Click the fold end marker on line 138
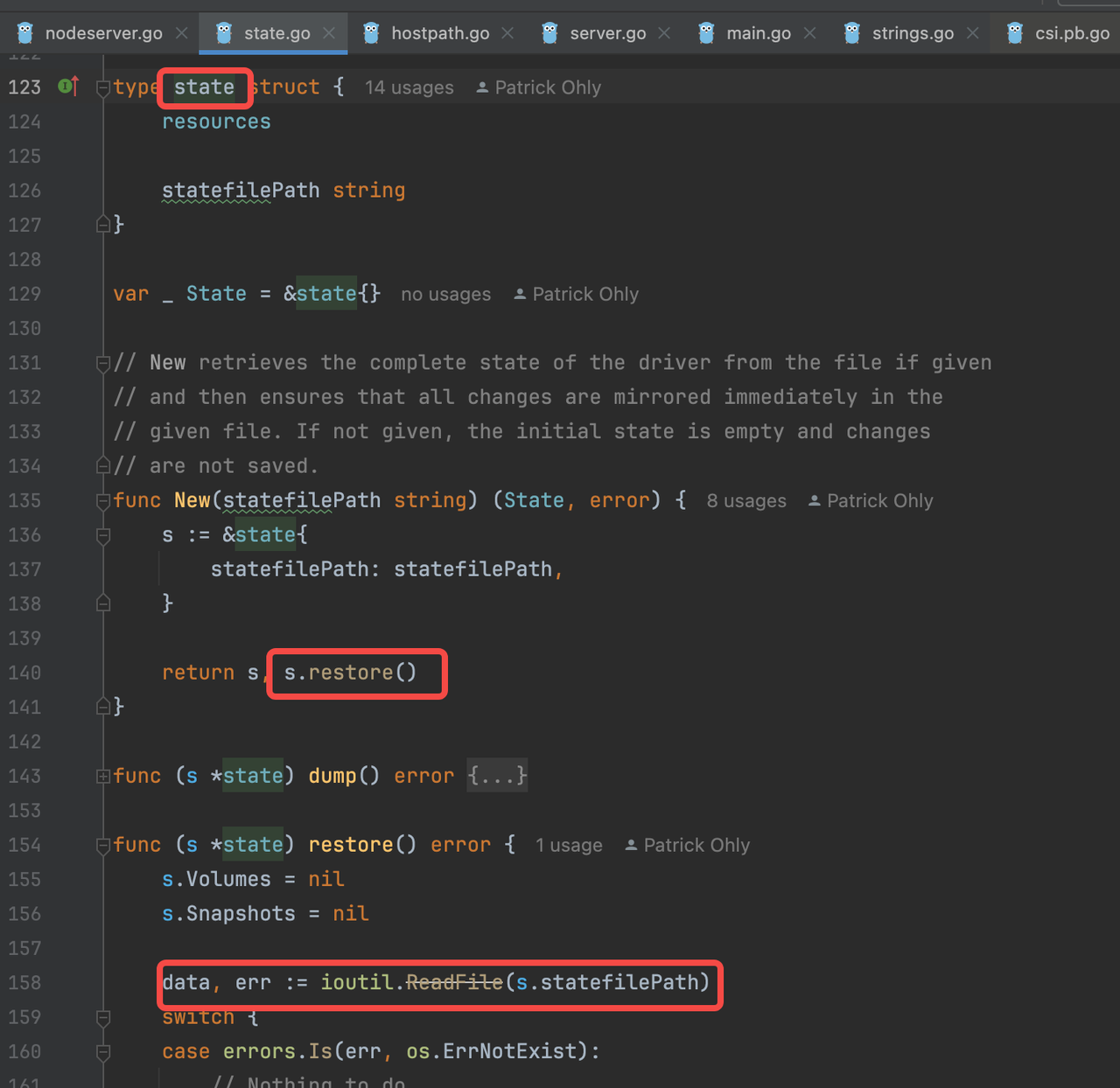1120x1088 pixels. tap(103, 603)
